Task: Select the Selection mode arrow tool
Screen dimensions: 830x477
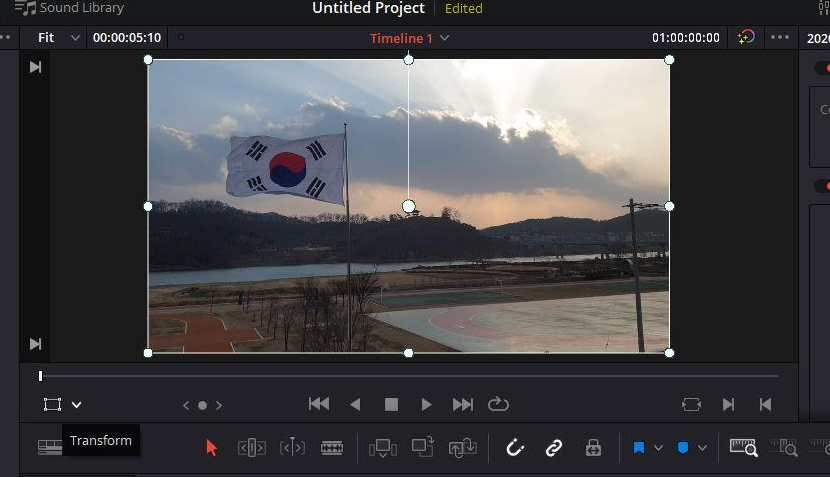Action: coord(212,448)
